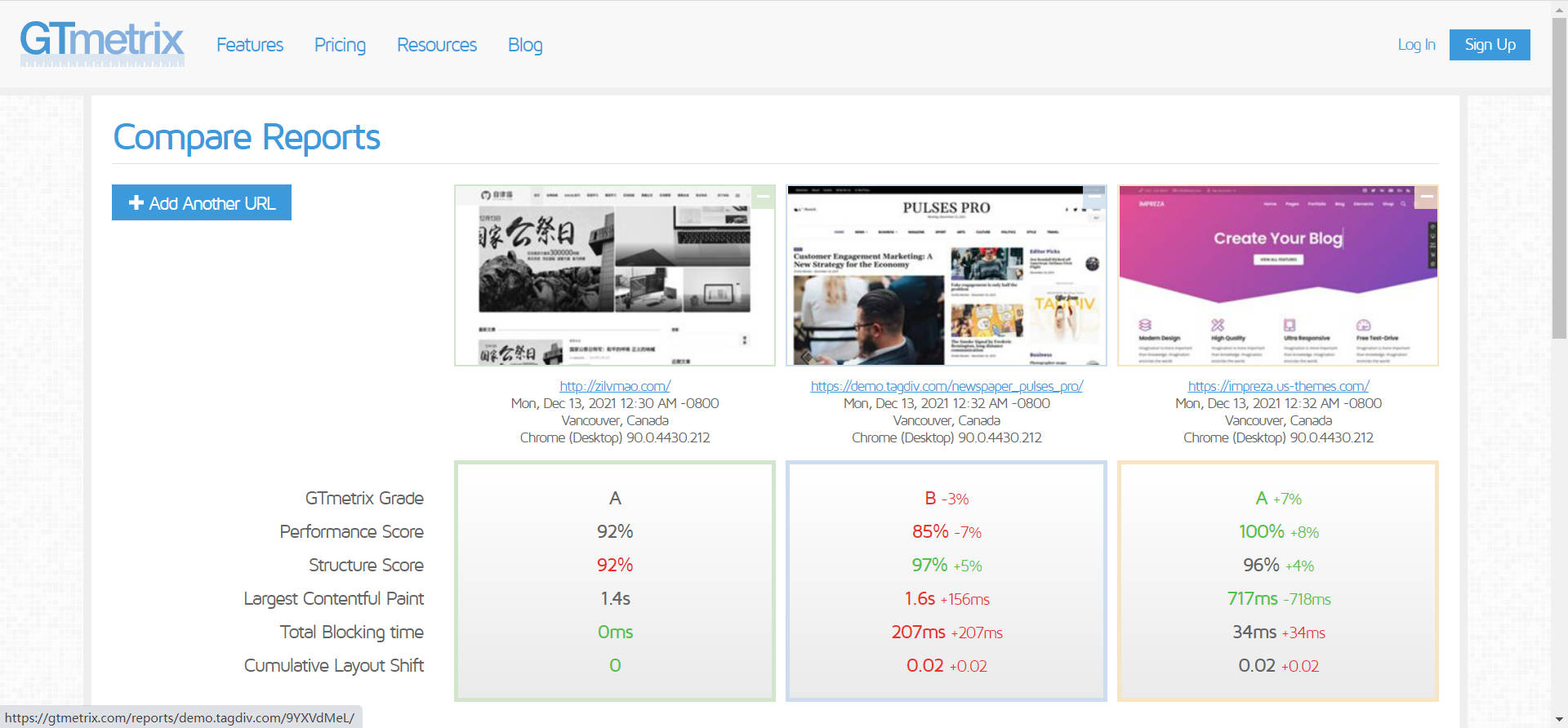Click the Largest Contentful Paint label
Screen dimensions: 1568x728
pos(333,598)
